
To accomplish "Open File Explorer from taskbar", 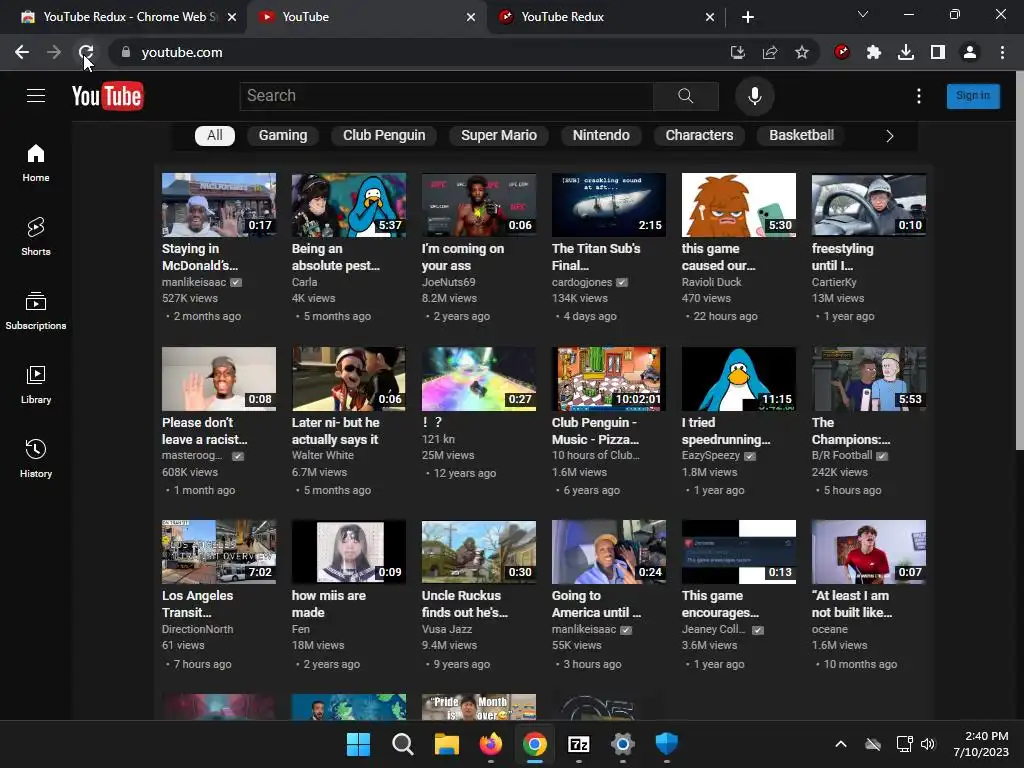I will coord(447,744).
